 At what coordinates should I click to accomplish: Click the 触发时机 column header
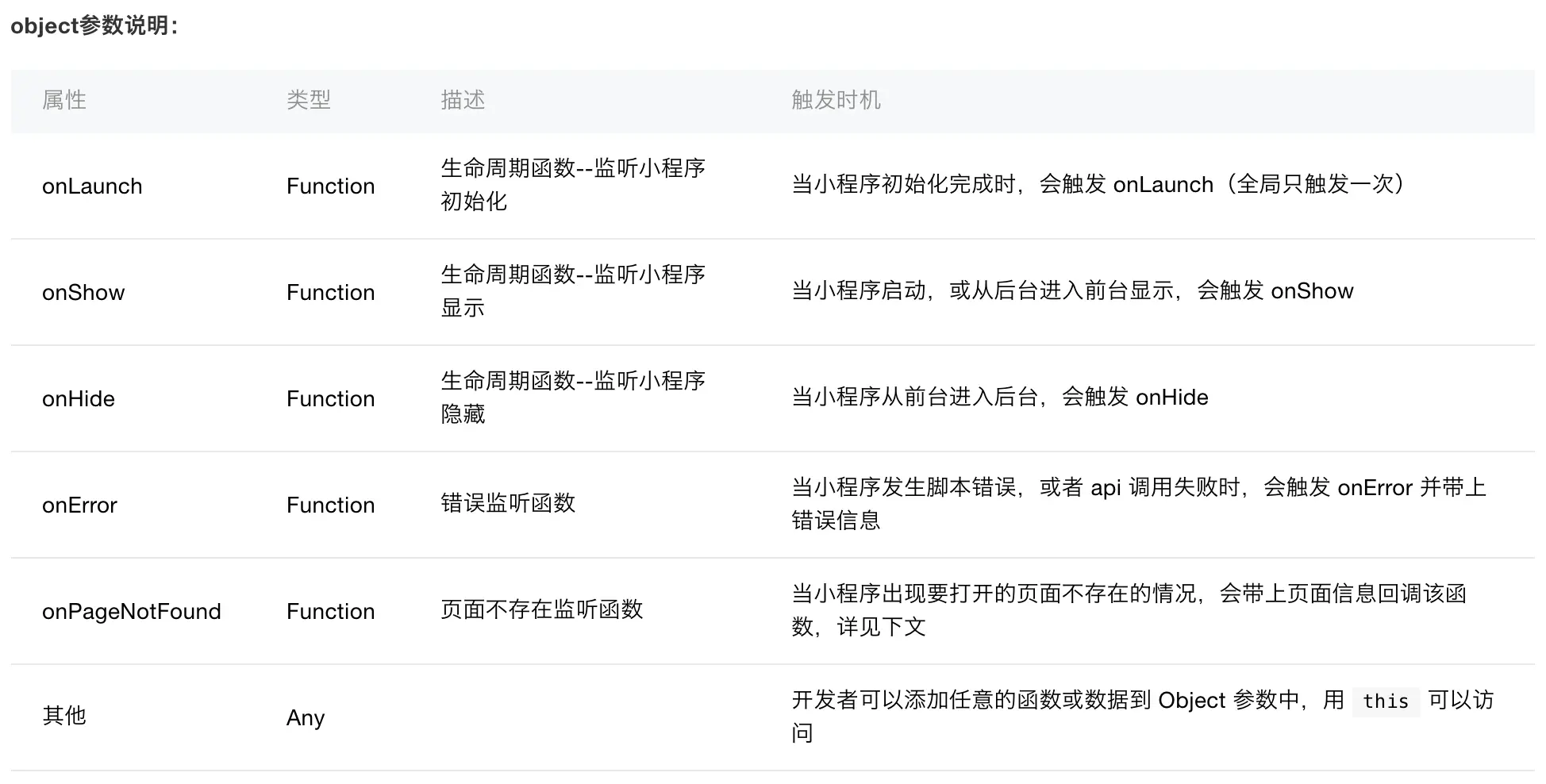[x=836, y=100]
